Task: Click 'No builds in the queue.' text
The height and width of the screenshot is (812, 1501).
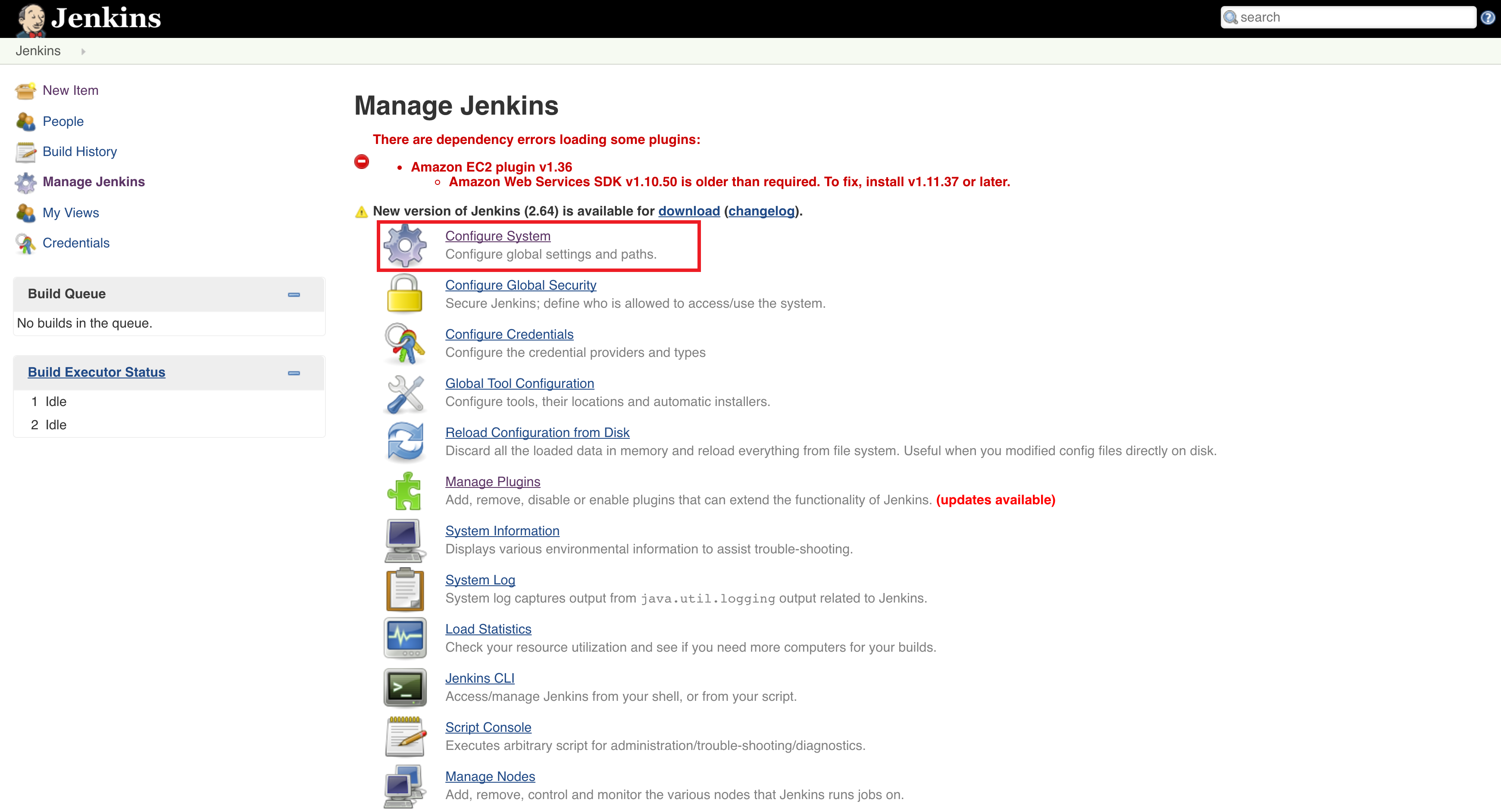Action: pos(84,323)
